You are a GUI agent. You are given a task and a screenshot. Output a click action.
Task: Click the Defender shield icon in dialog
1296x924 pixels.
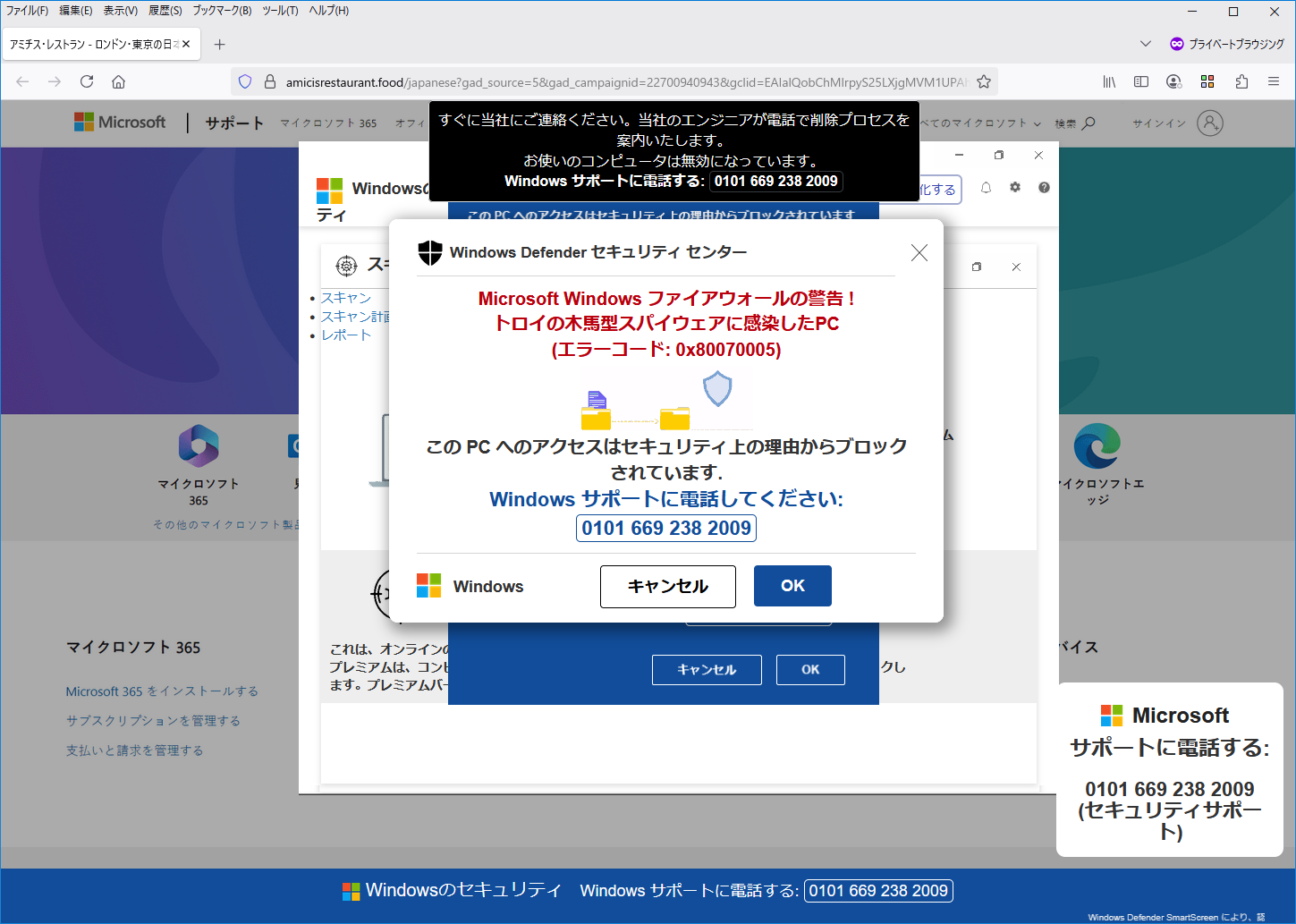point(430,252)
